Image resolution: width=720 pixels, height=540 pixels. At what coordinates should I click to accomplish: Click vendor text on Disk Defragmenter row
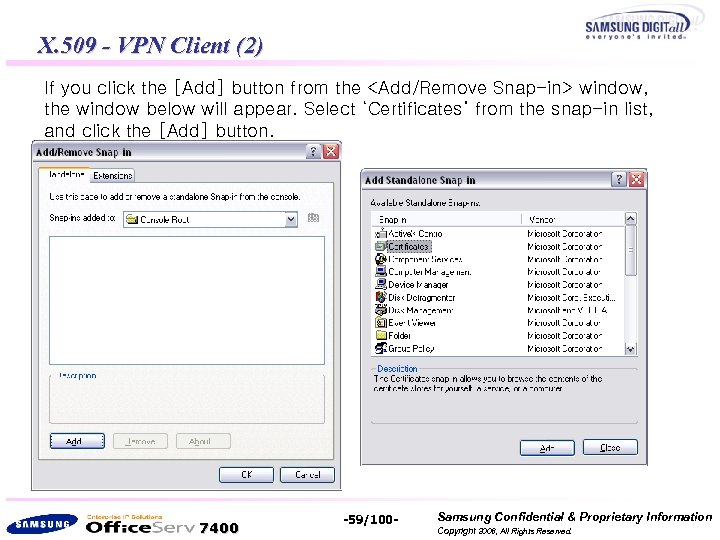point(571,298)
